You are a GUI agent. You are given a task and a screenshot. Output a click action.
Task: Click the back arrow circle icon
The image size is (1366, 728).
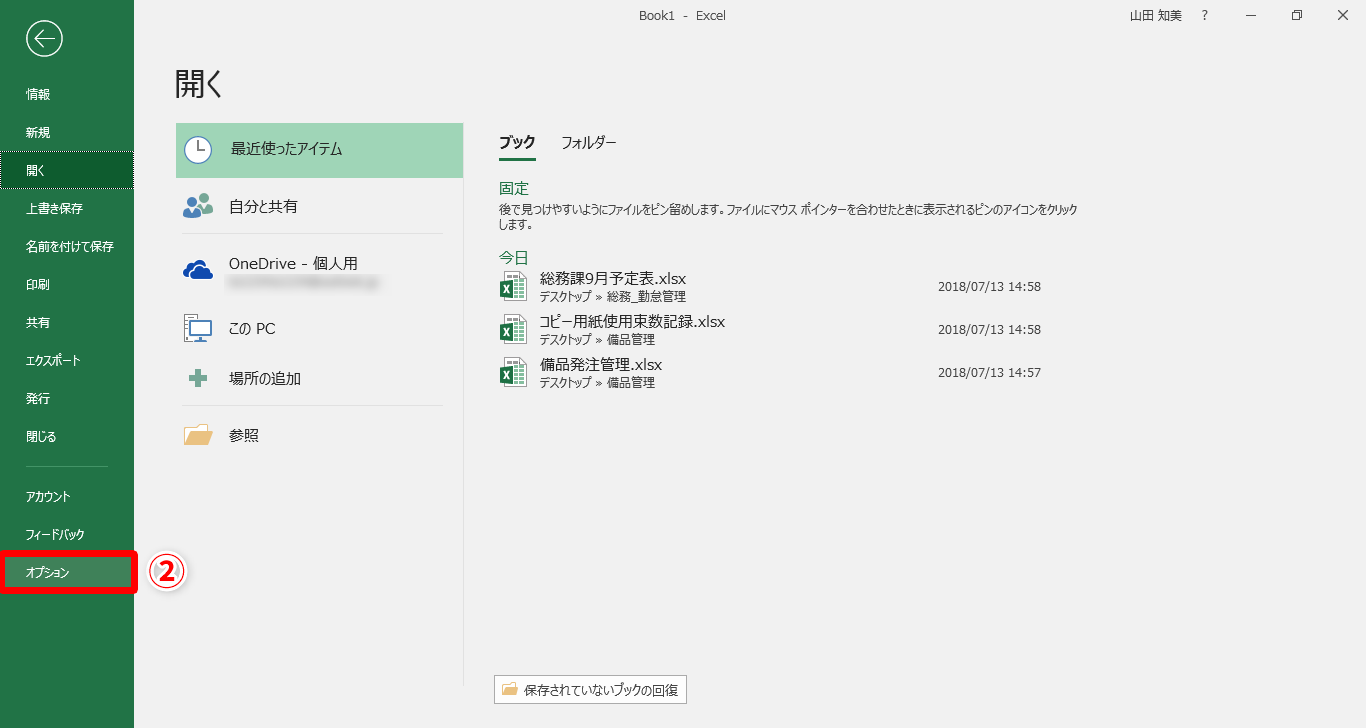tap(45, 39)
